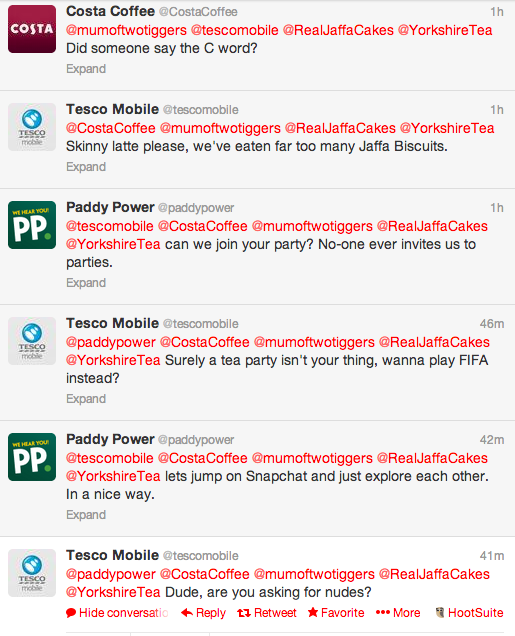Screen dimensions: 515x636
Task: Open the first Tesco Mobile profile avatar
Action: 32,127
